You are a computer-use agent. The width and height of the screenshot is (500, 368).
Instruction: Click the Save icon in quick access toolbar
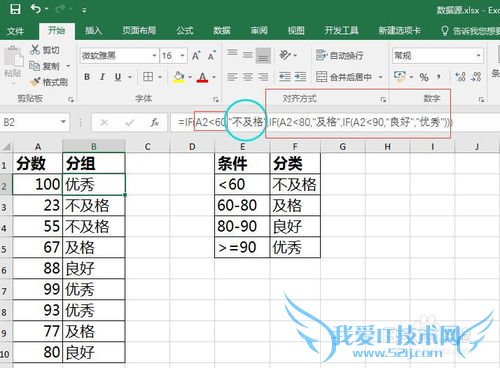15,9
